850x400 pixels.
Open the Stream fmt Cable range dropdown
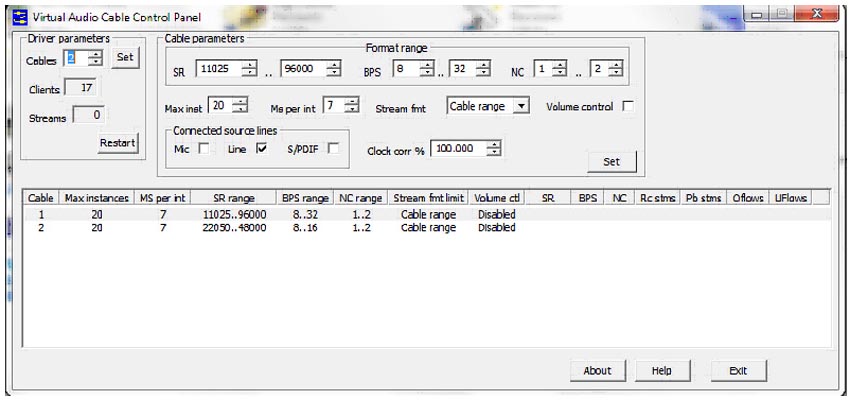click(520, 106)
